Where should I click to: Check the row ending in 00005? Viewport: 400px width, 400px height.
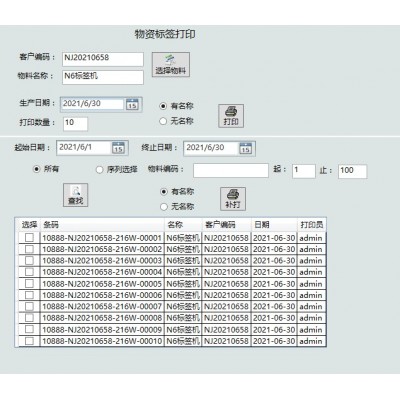tap(29, 284)
